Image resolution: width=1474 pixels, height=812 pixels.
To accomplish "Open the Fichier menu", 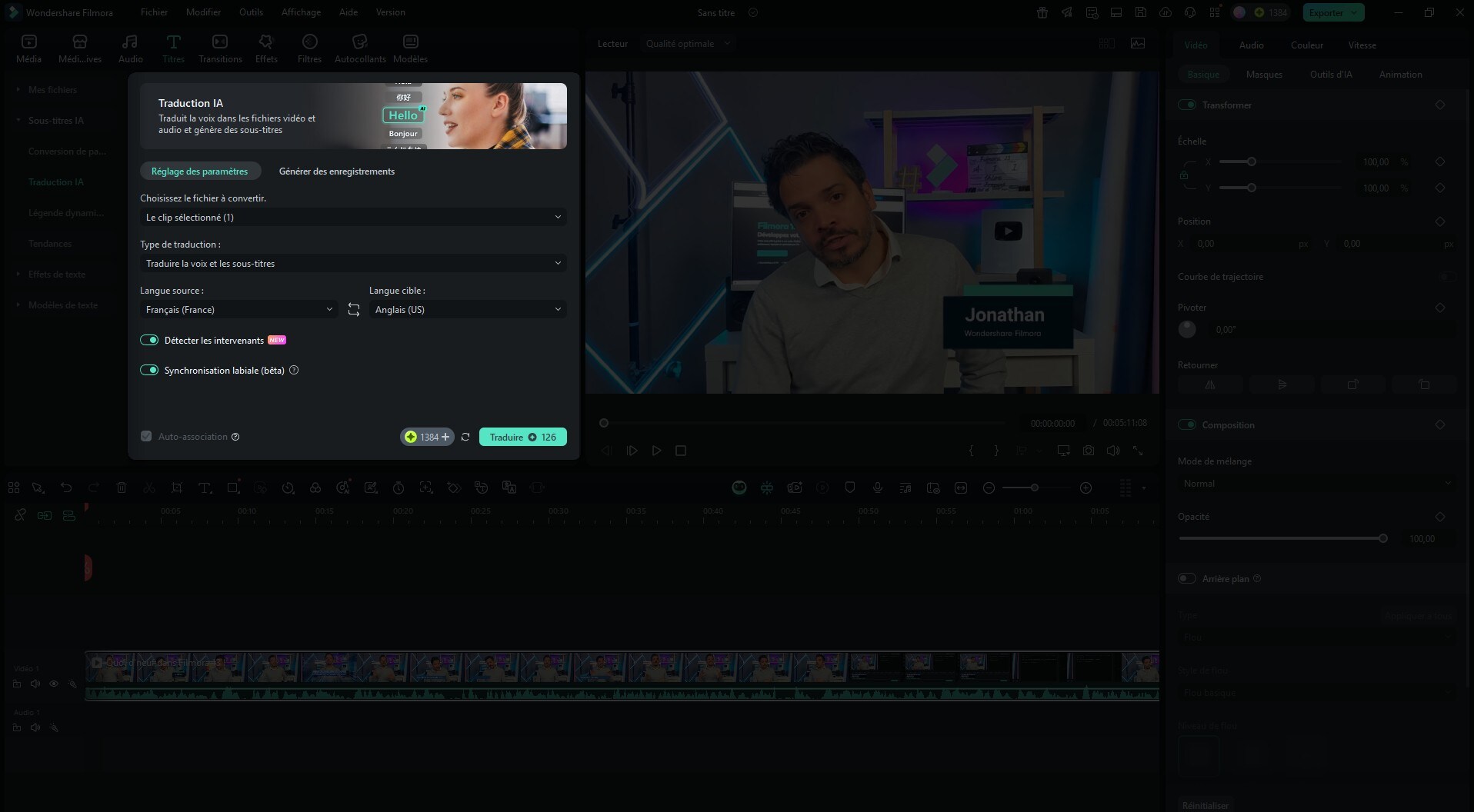I will tap(155, 12).
